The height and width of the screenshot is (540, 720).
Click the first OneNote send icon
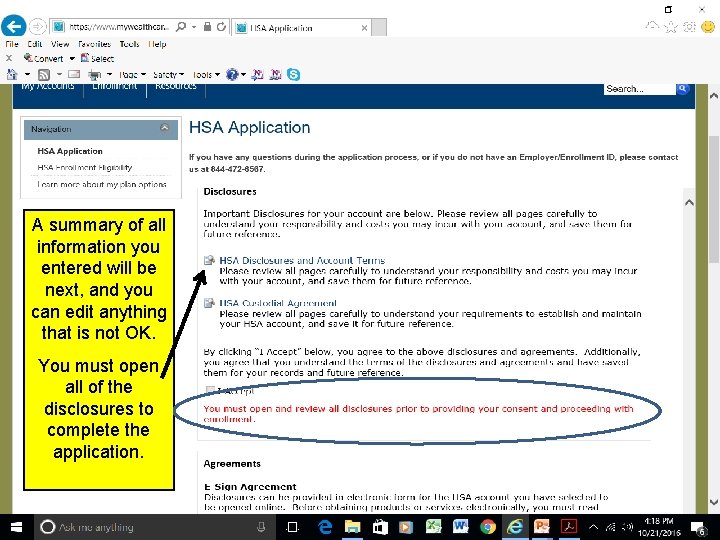pyautogui.click(x=257, y=74)
